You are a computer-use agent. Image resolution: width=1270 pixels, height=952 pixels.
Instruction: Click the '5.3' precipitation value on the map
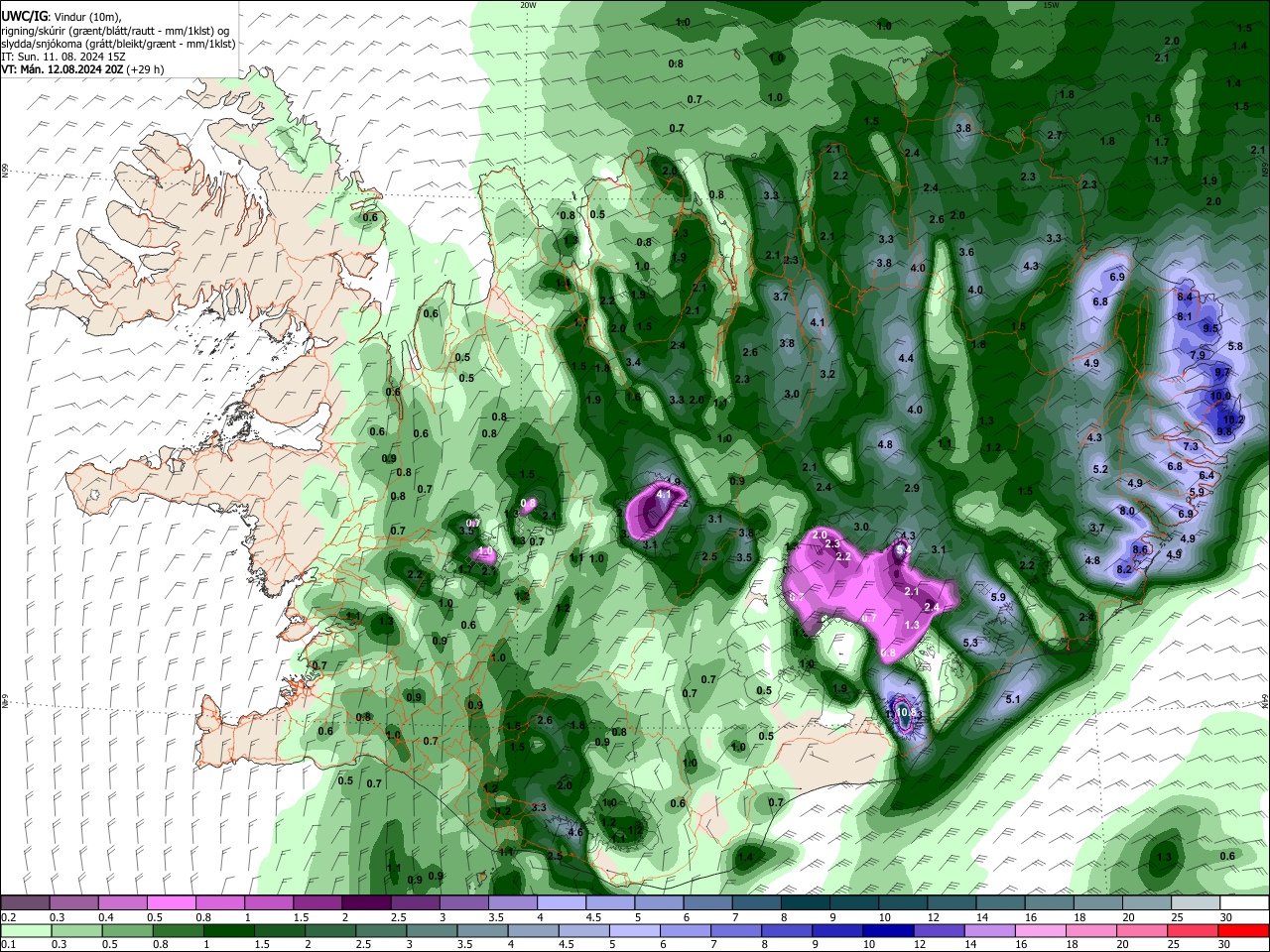(970, 643)
